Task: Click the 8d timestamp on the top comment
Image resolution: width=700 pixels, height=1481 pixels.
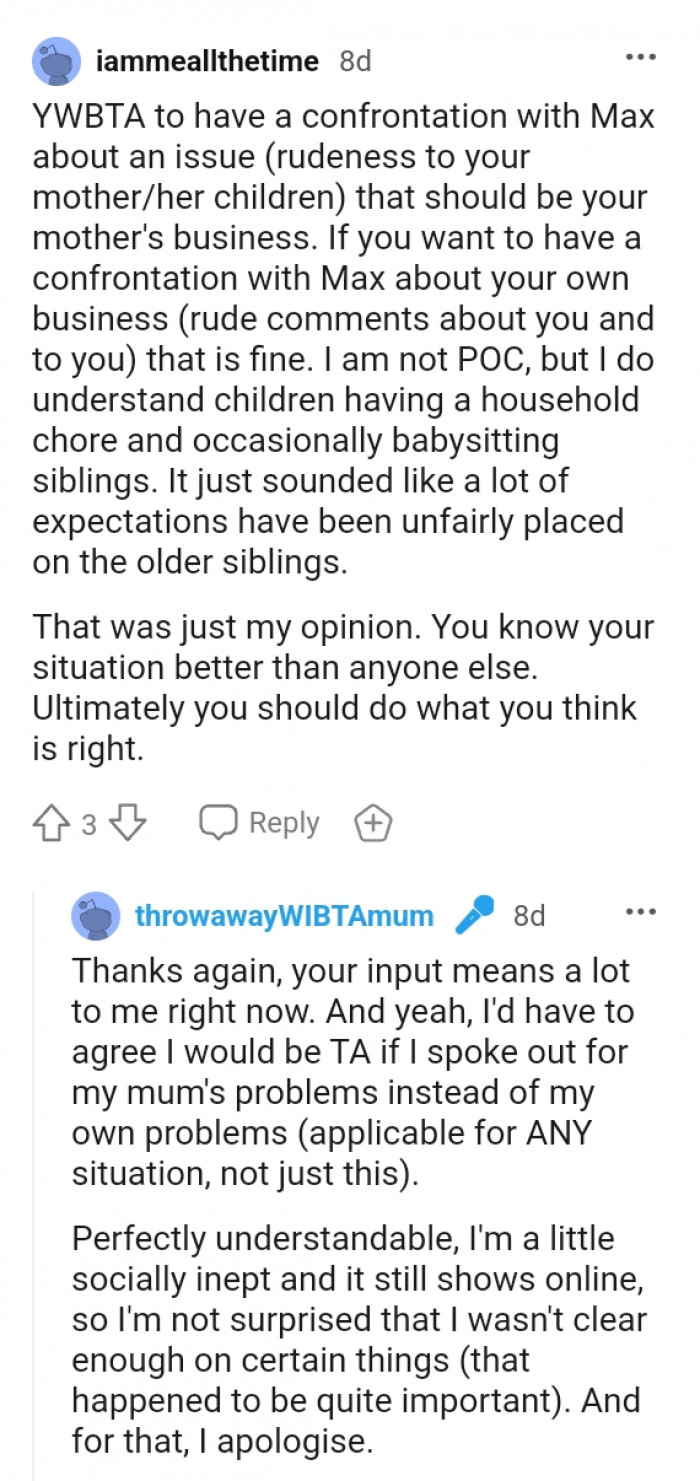Action: [x=356, y=61]
